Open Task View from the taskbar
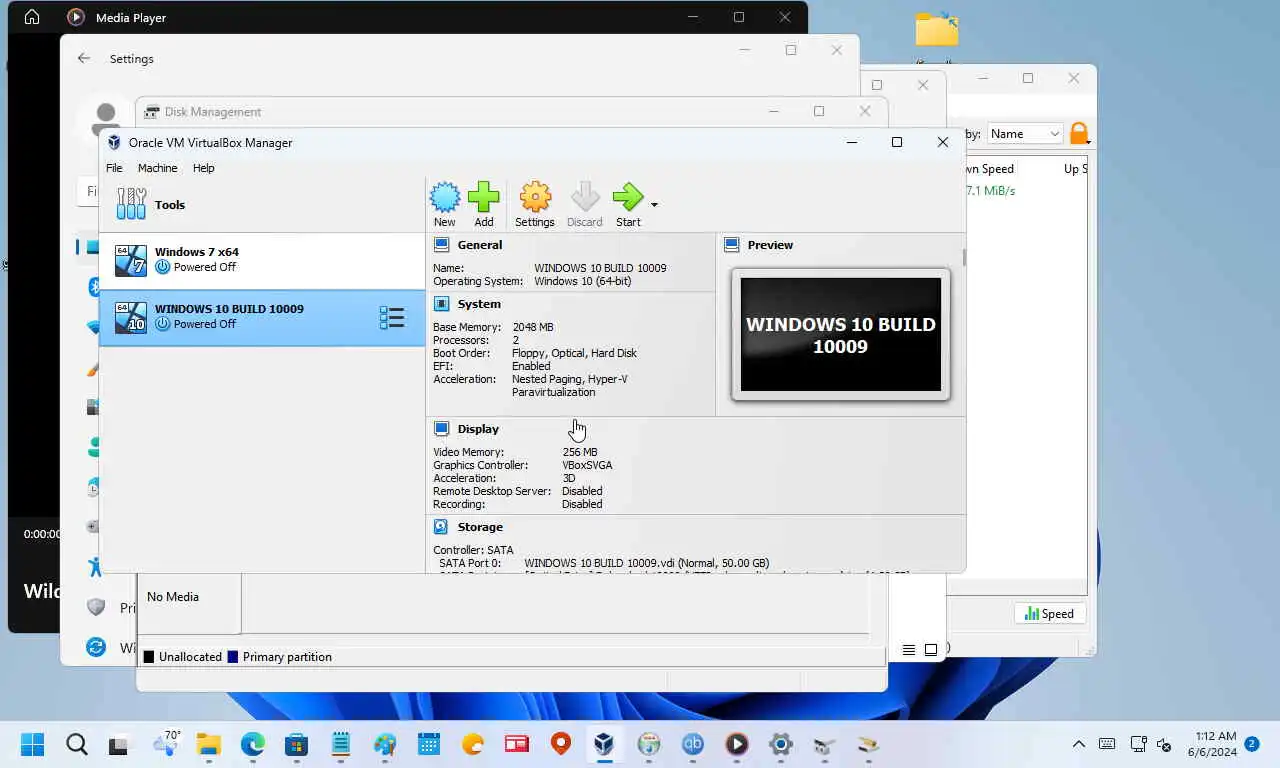 (x=119, y=744)
